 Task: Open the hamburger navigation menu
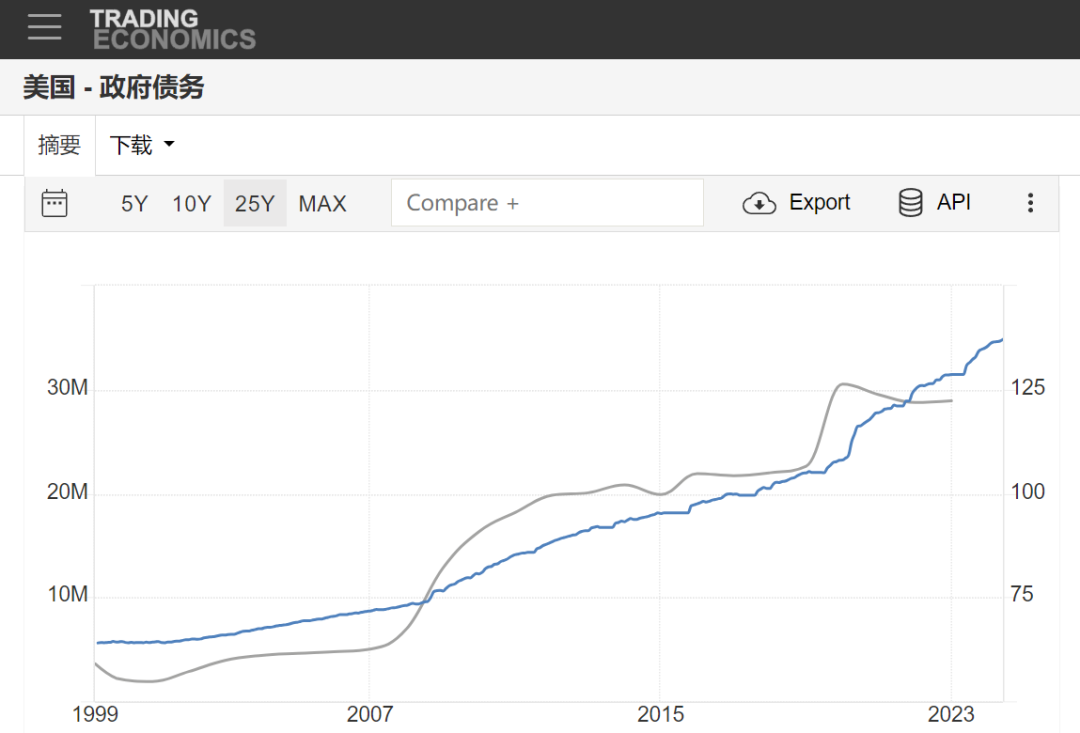tap(45, 27)
